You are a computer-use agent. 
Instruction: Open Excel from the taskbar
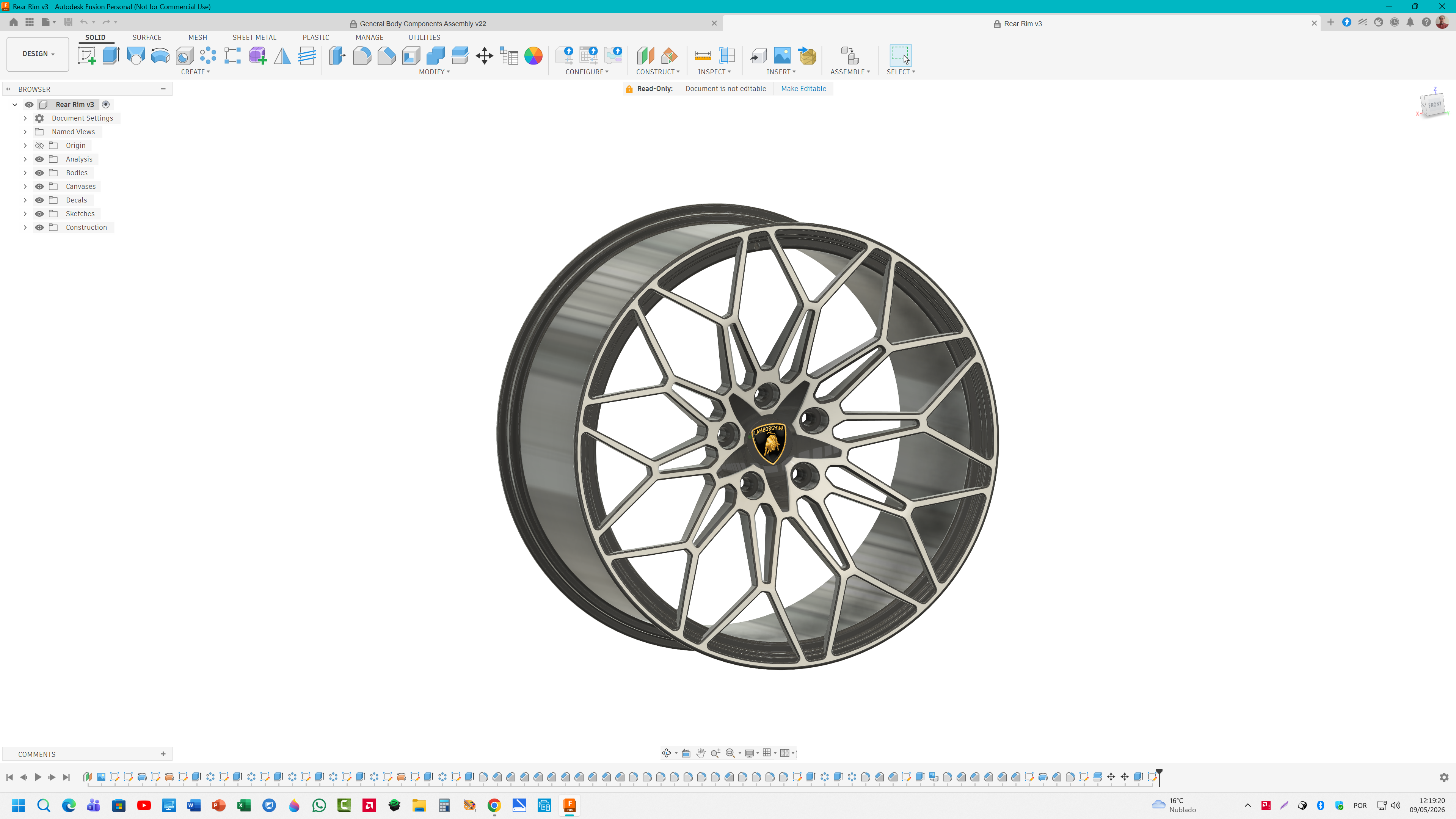[x=244, y=805]
